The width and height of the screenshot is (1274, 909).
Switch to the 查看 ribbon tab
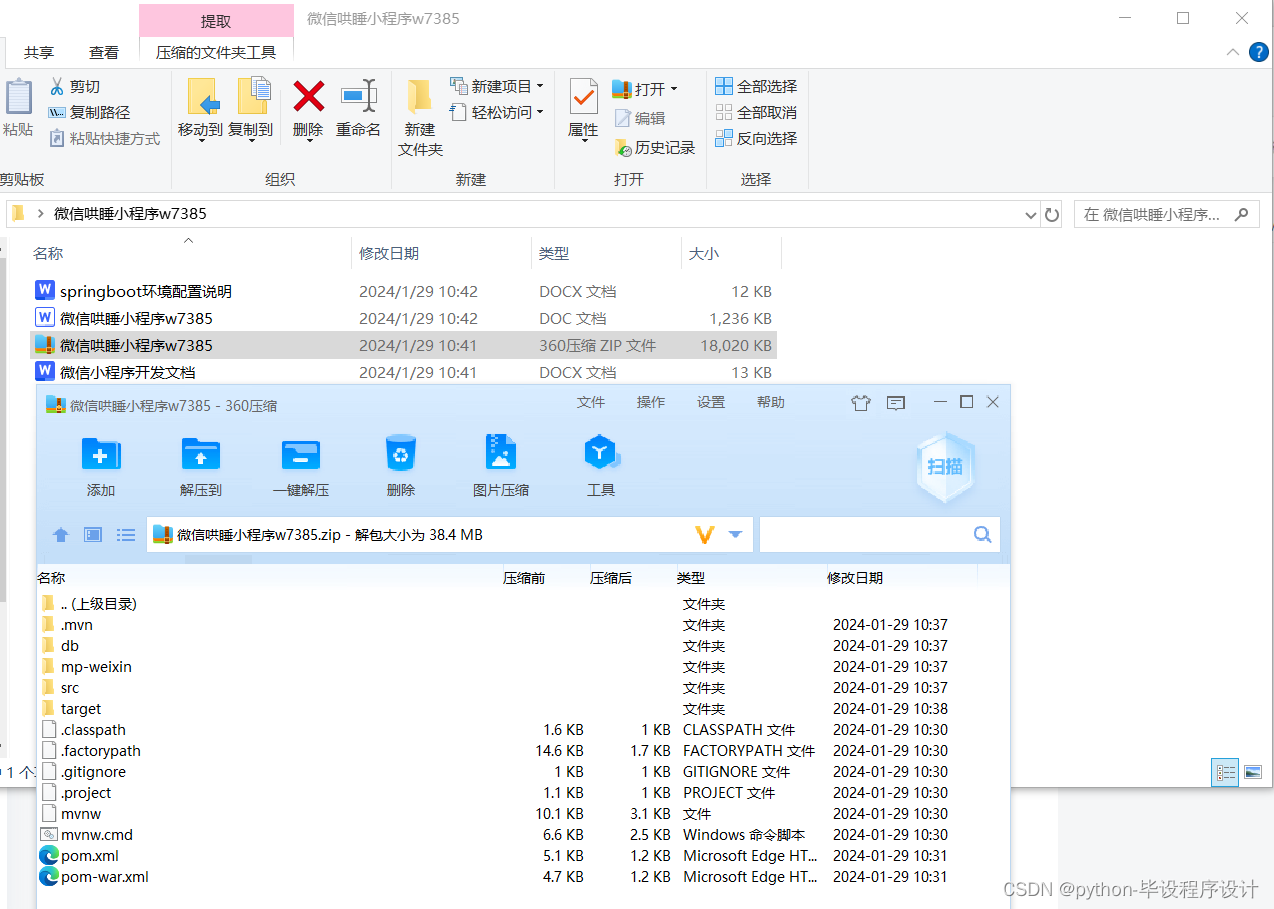pyautogui.click(x=104, y=52)
